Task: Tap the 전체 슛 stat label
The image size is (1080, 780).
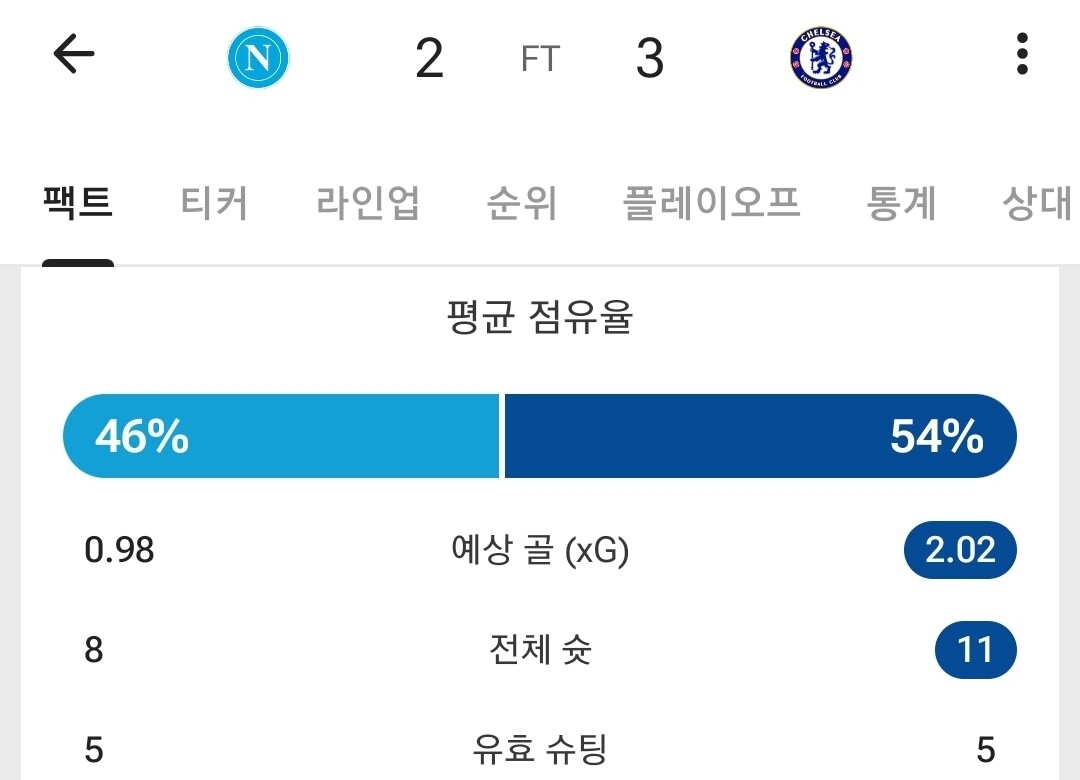Action: (540, 650)
